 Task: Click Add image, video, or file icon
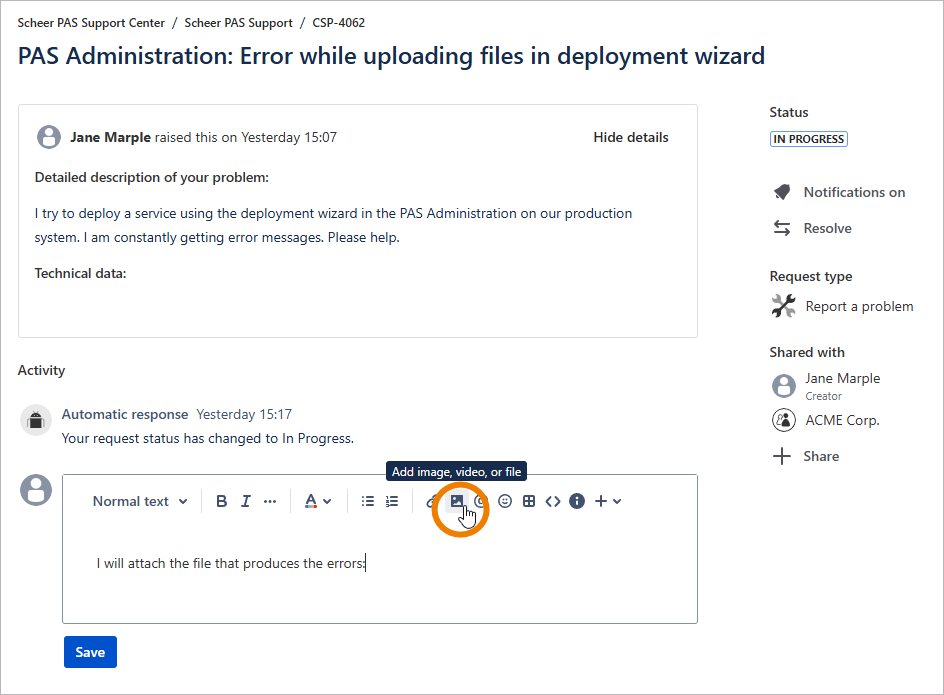pos(457,501)
